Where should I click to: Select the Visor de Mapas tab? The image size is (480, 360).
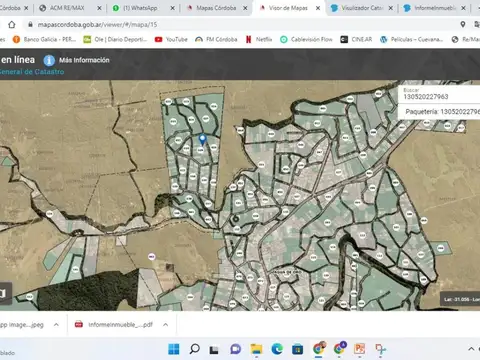click(x=287, y=8)
